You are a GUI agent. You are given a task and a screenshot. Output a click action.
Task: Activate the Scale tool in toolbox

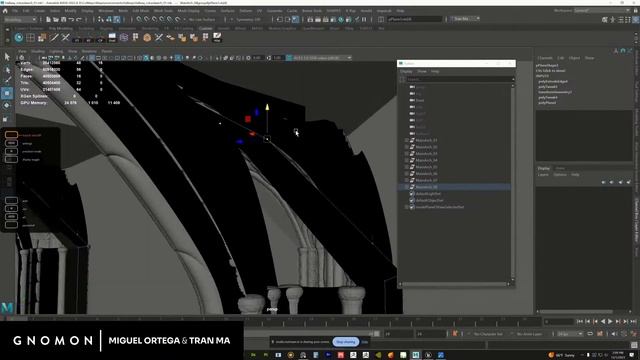click(x=7, y=118)
